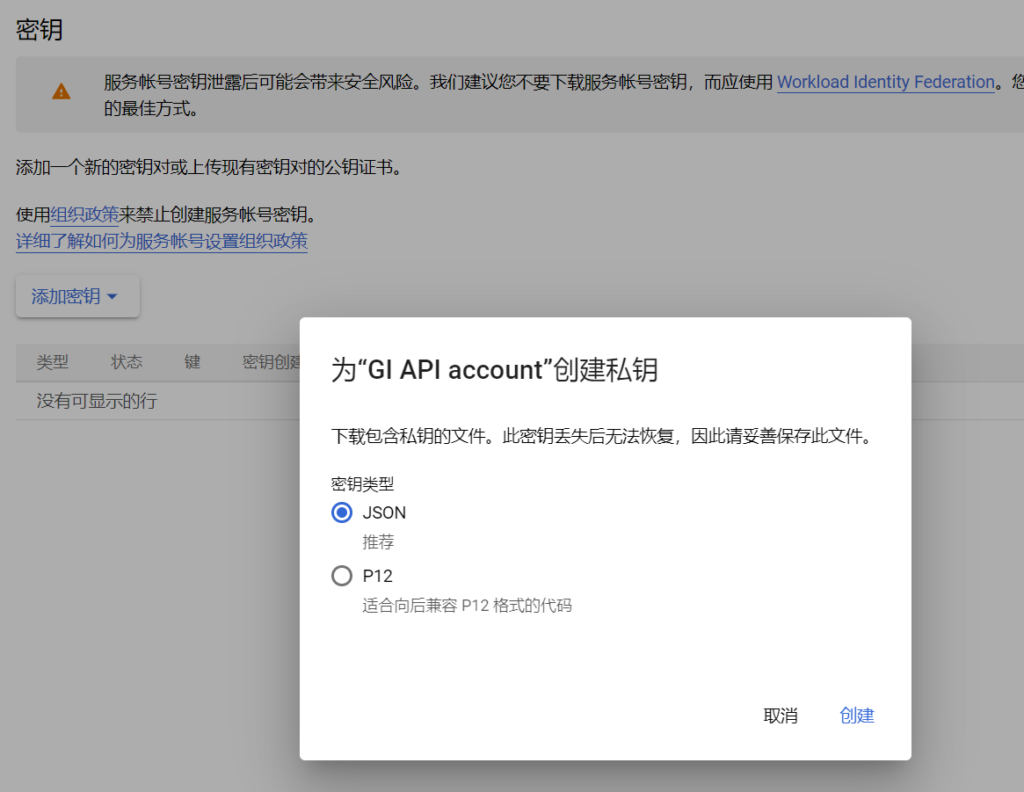Screen dimensions: 1024x792
Task: Click the dialog title 创建私钥
Action: 494,370
